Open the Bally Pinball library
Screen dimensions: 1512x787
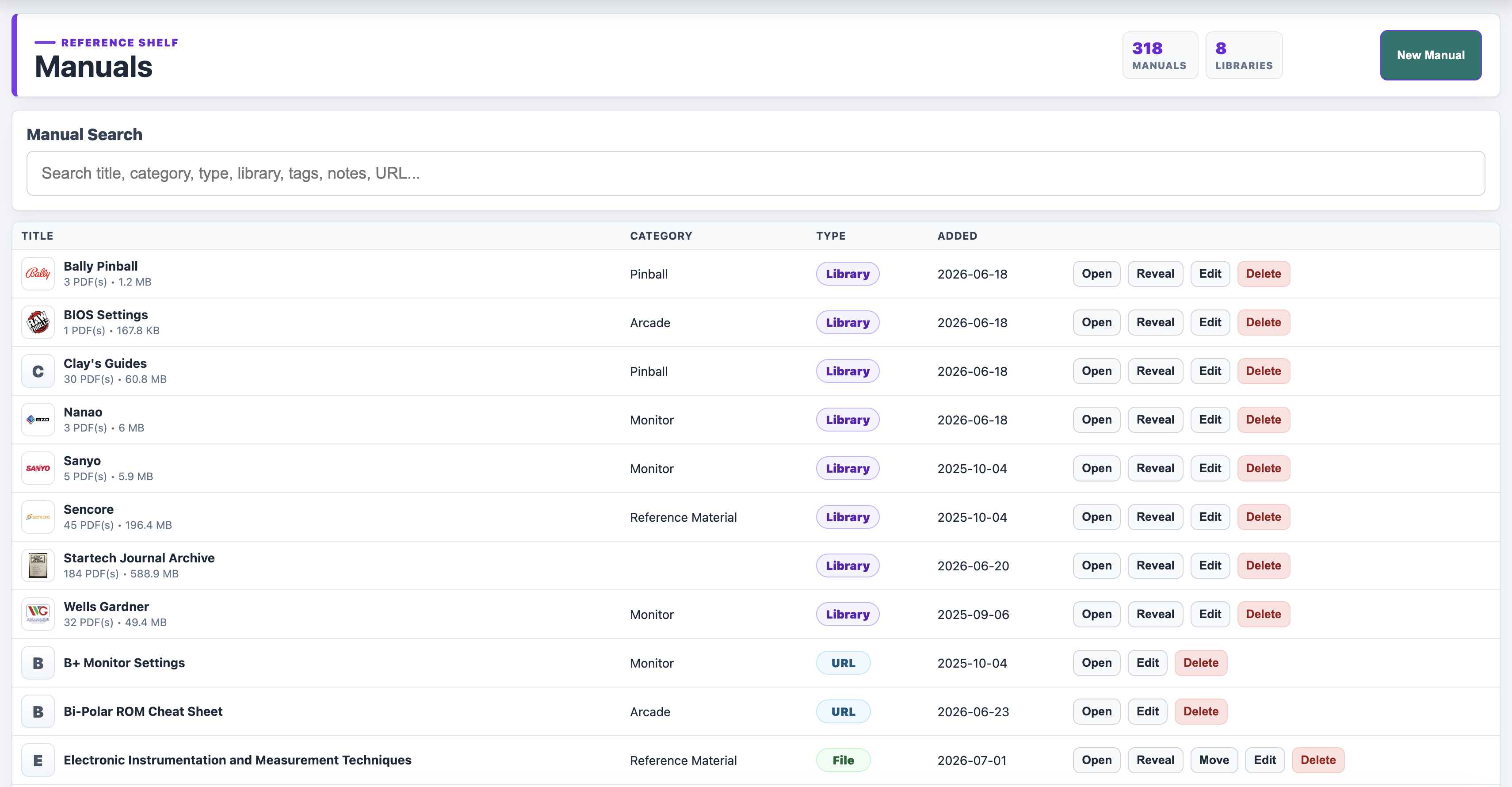(x=1096, y=274)
